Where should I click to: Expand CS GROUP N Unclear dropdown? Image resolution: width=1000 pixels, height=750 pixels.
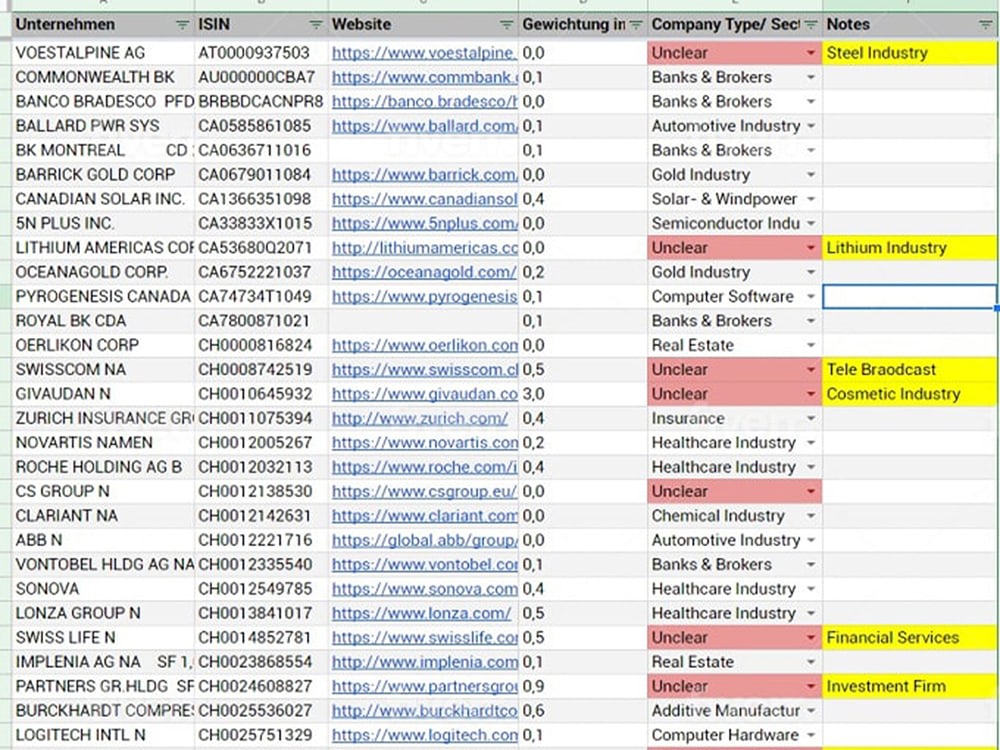coord(811,491)
